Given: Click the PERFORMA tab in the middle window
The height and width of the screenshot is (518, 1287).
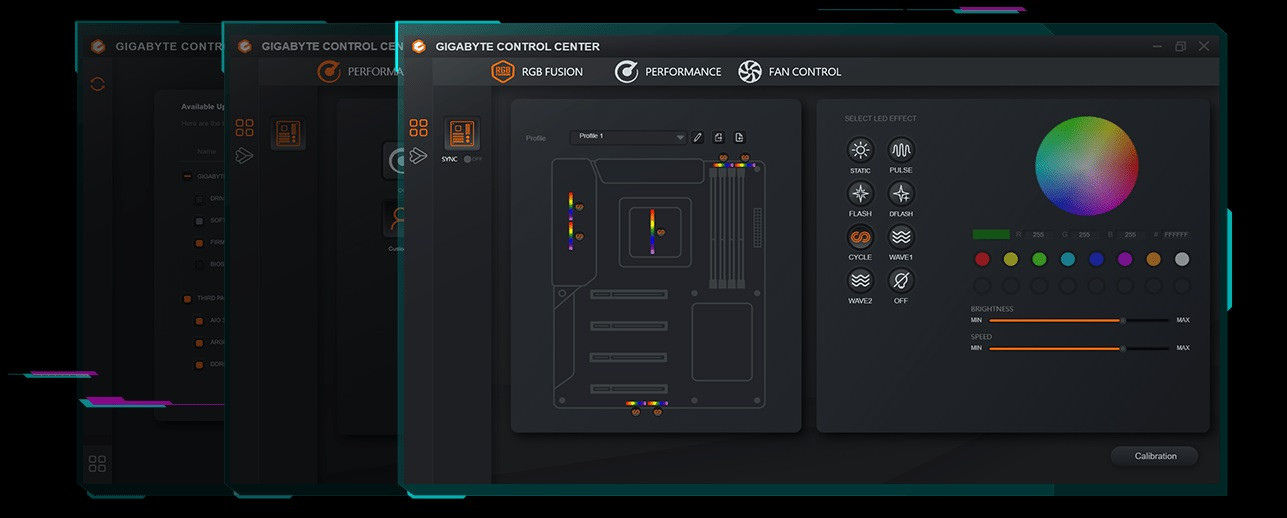Looking at the screenshot, I should pos(359,72).
